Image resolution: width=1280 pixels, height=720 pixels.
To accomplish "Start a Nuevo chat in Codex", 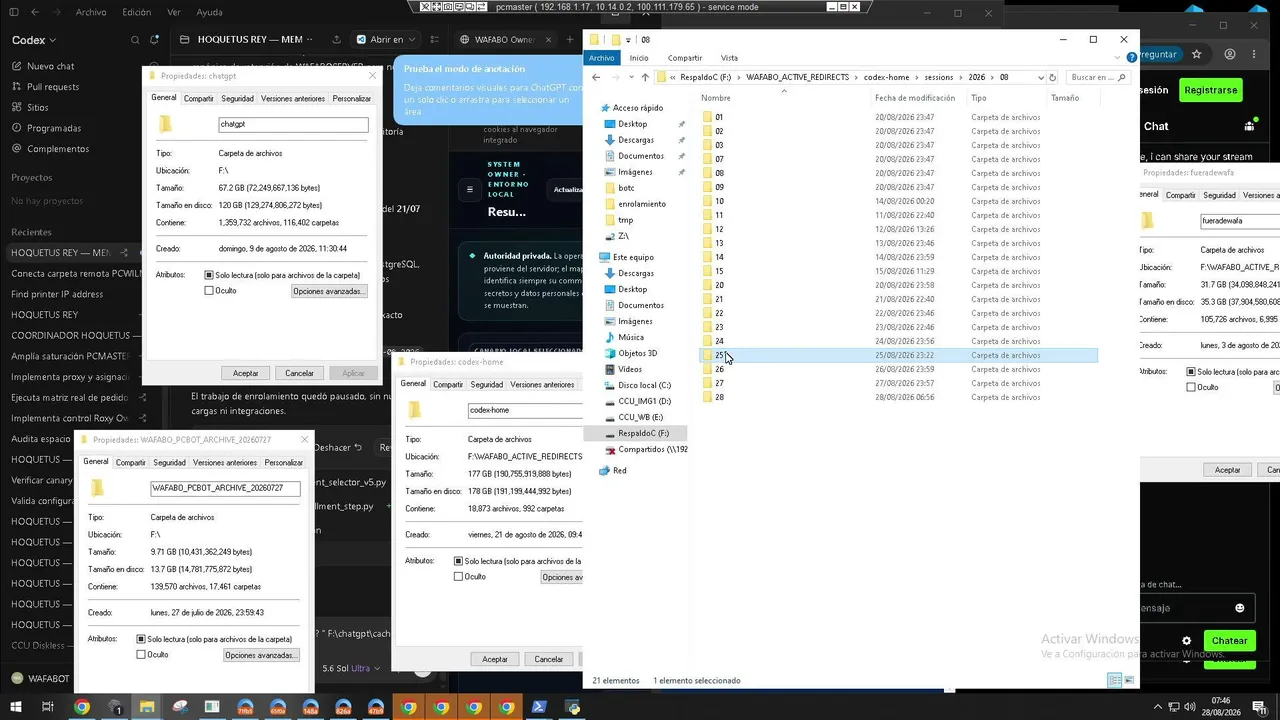I will click(51, 66).
